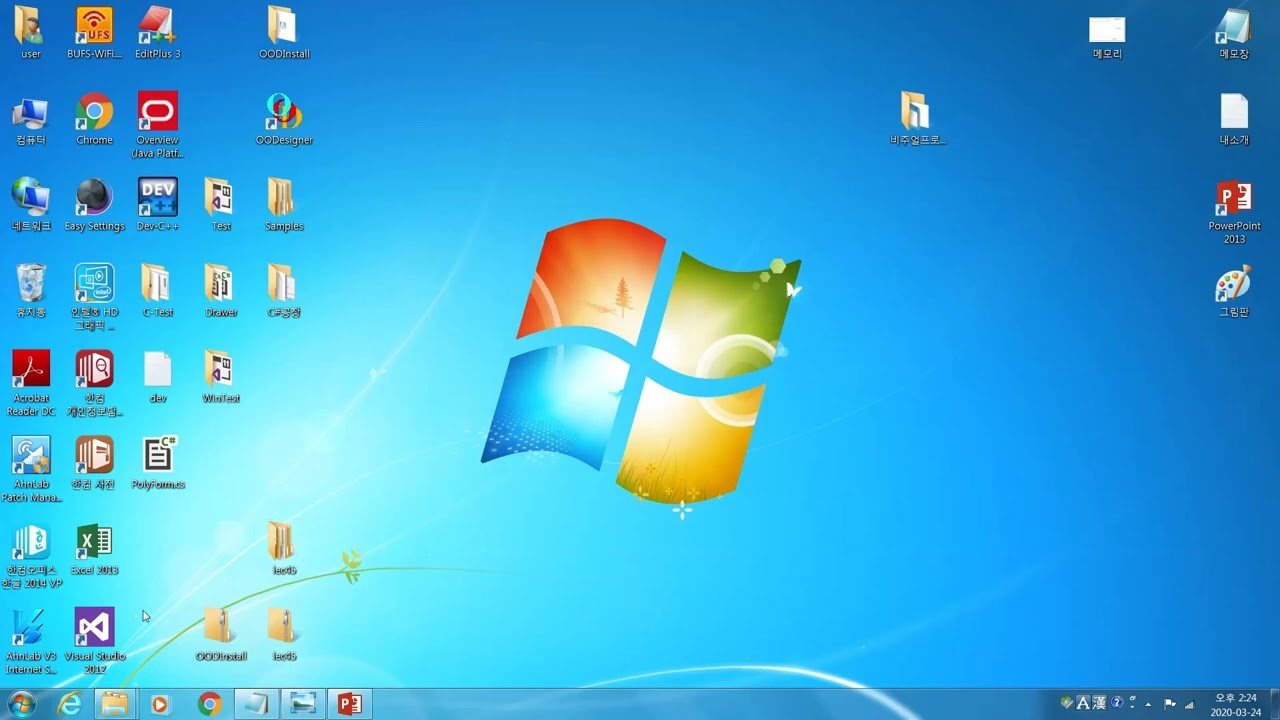
Task: Toggle the IME 'A' input mode
Action: tap(1083, 703)
